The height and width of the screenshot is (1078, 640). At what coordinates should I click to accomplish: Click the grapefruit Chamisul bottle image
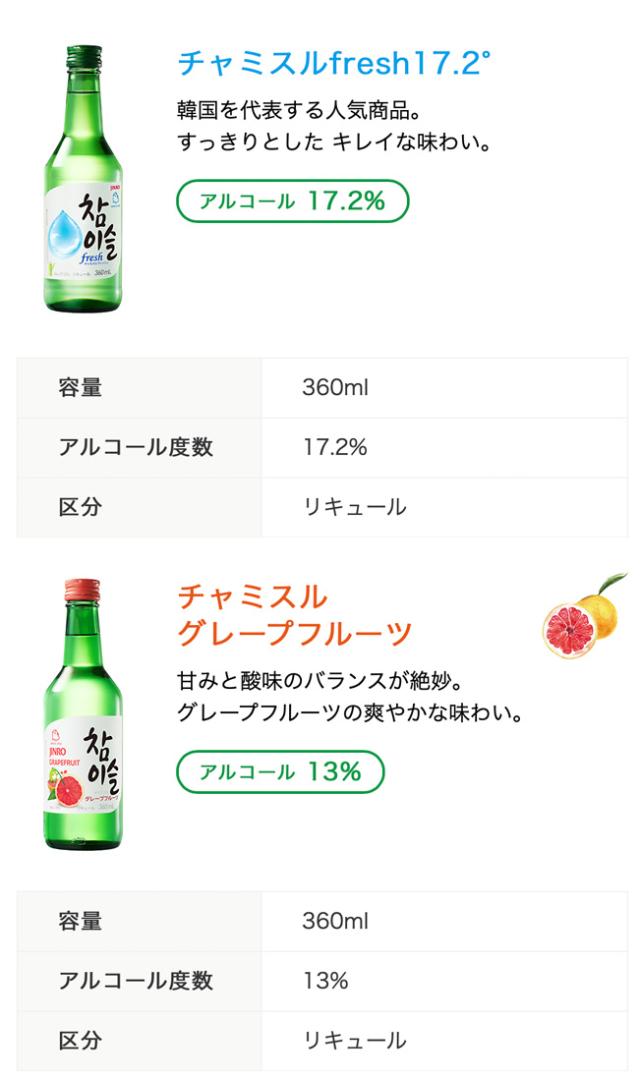(x=83, y=714)
